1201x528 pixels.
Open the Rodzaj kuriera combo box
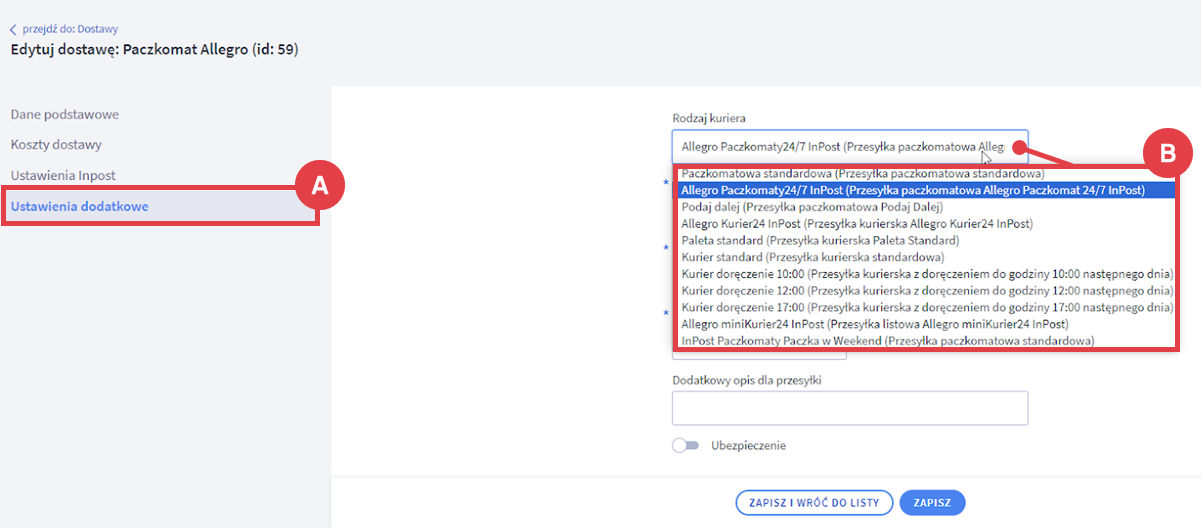850,147
